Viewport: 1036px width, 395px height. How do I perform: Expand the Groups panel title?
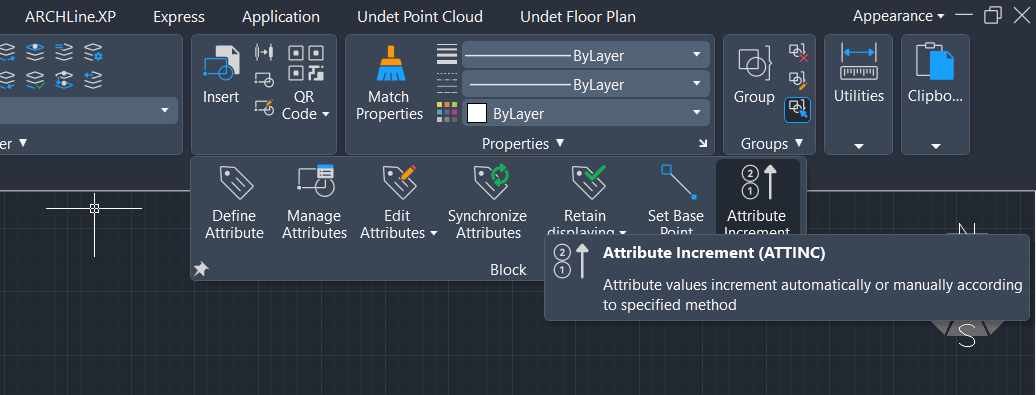click(771, 143)
